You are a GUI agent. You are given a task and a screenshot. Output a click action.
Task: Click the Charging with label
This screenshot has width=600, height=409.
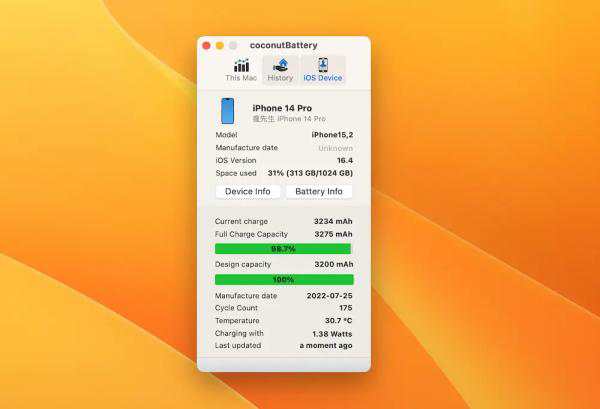[239, 333]
